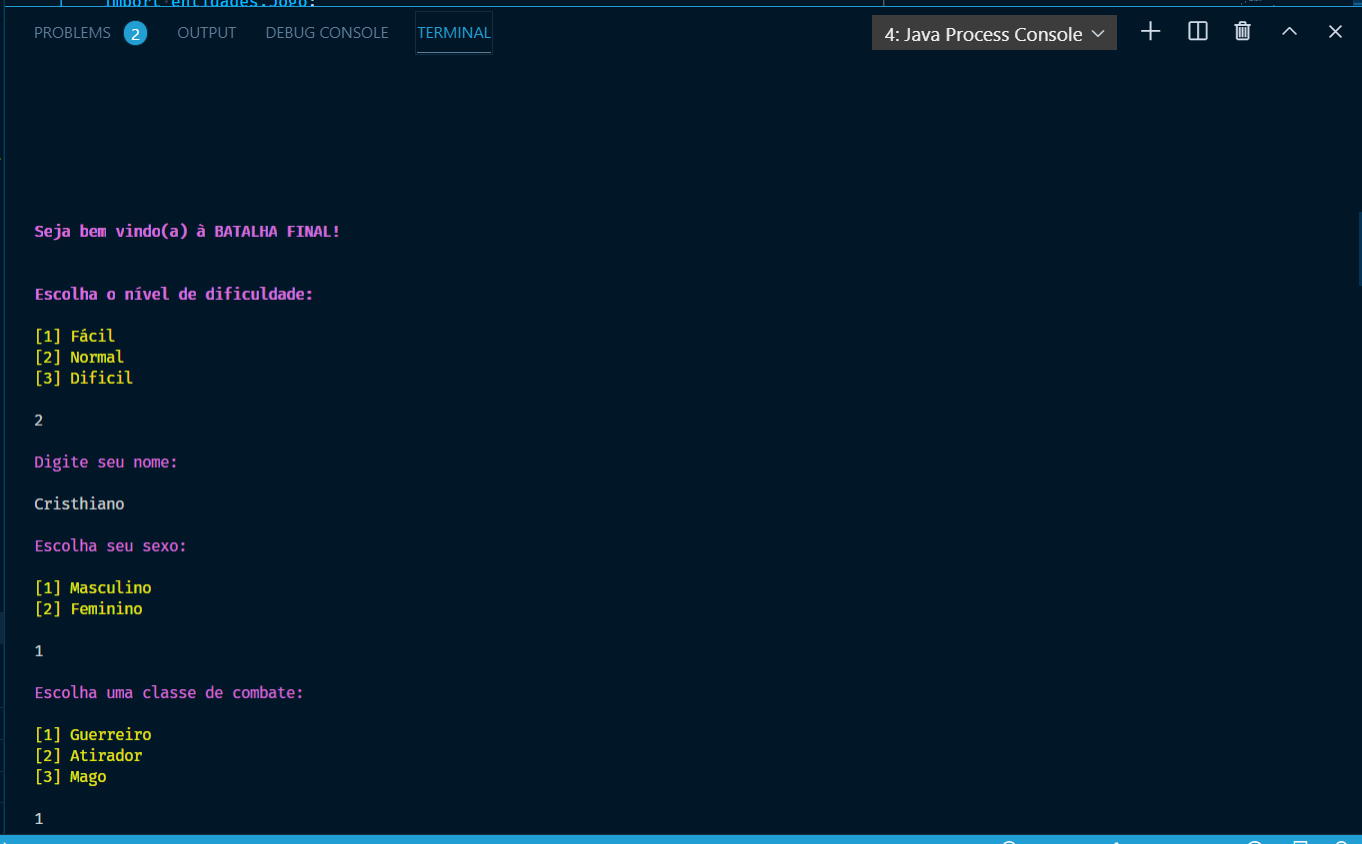Screen dimensions: 1362x844
Task: Switch to the PROBLEMS tab
Action: click(72, 32)
